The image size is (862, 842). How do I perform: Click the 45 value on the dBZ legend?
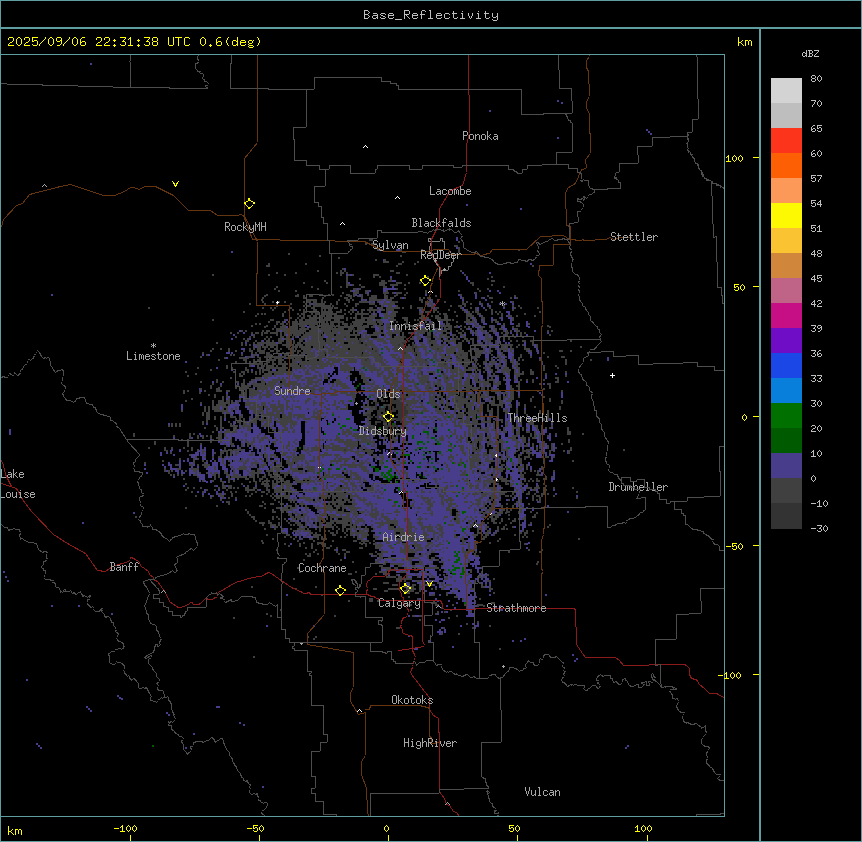pyautogui.click(x=816, y=279)
